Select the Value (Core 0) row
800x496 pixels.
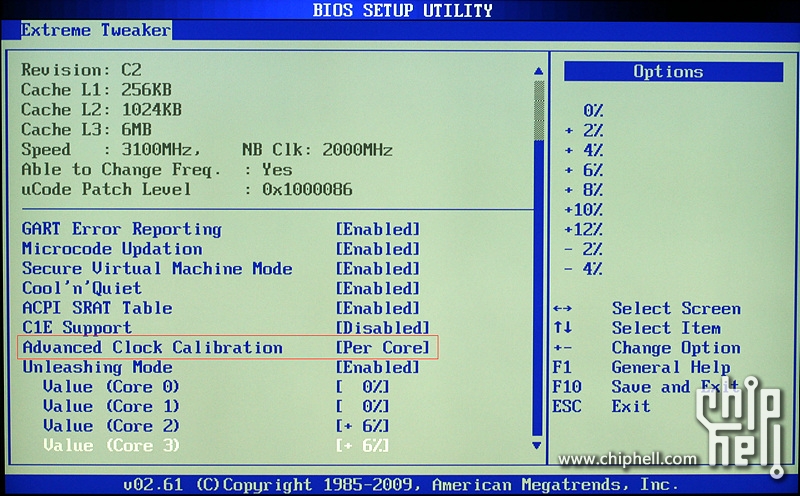(x=111, y=387)
